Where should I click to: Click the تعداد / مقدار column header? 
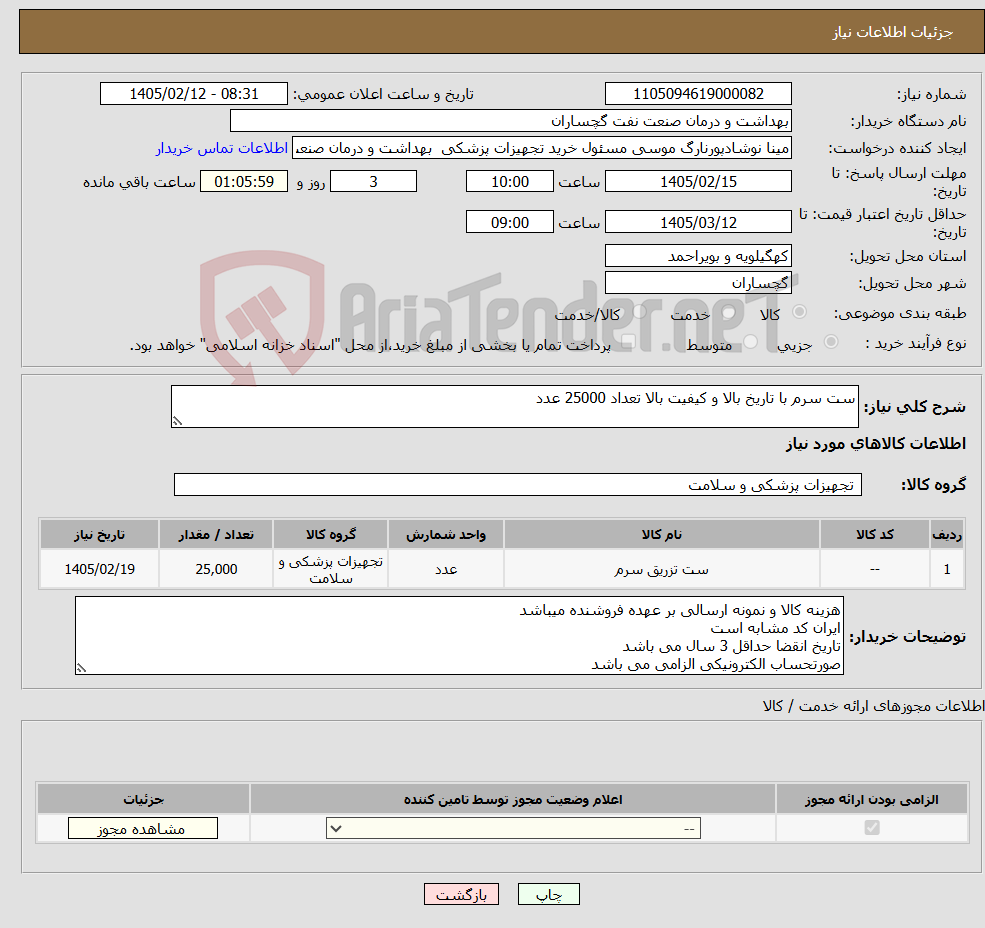point(215,535)
